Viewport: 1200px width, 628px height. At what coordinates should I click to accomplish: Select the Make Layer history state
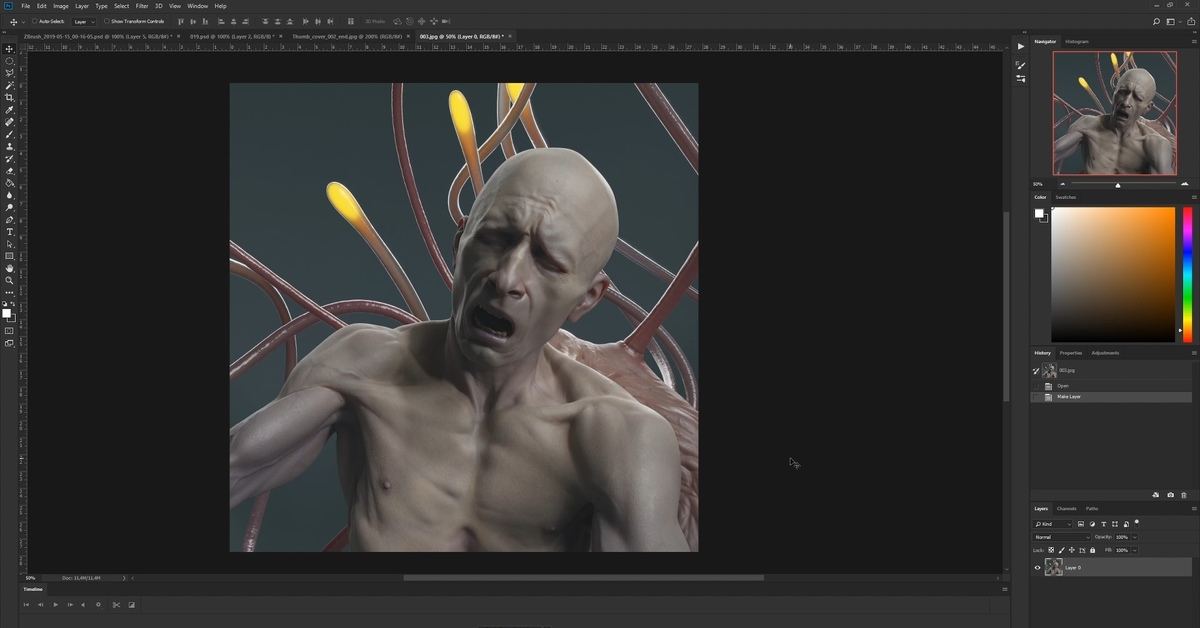1068,397
